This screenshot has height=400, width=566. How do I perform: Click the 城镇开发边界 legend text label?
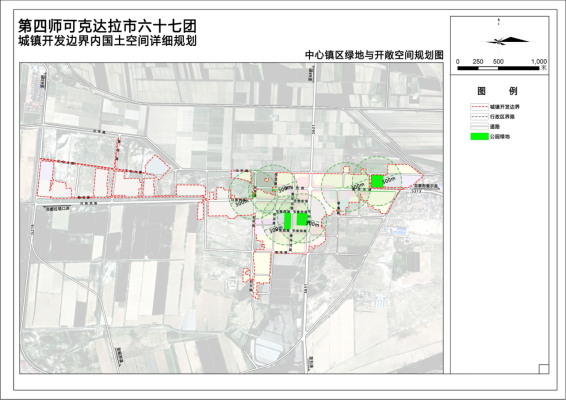click(x=505, y=107)
